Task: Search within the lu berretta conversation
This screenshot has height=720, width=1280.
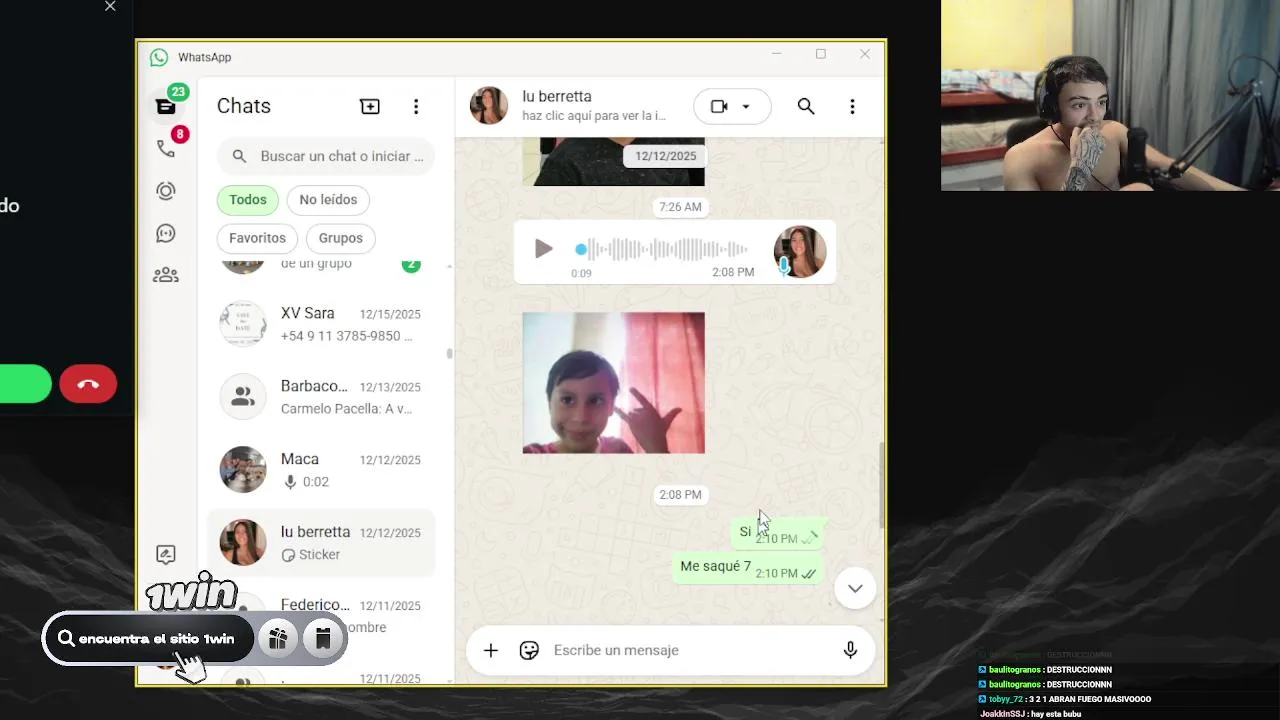Action: (x=806, y=106)
